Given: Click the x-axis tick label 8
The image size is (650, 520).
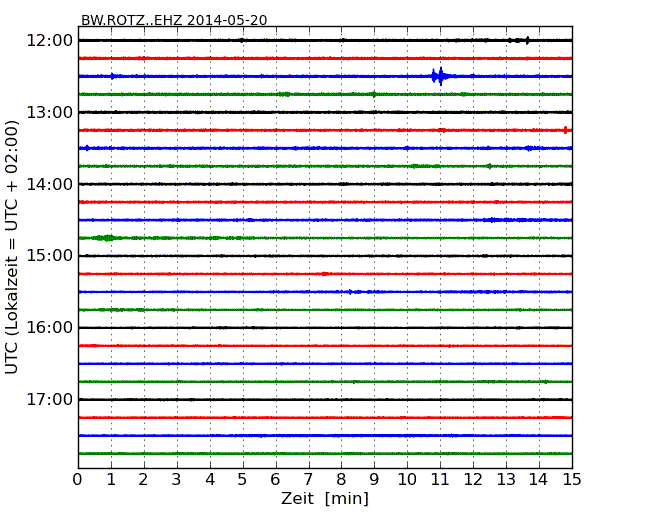Looking at the screenshot, I should tap(341, 479).
